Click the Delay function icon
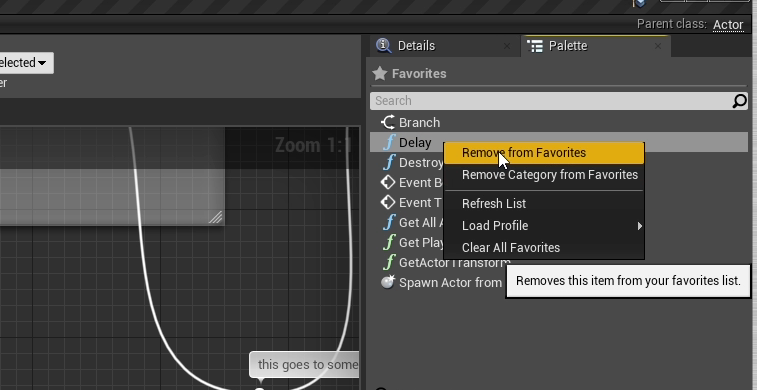 389,143
